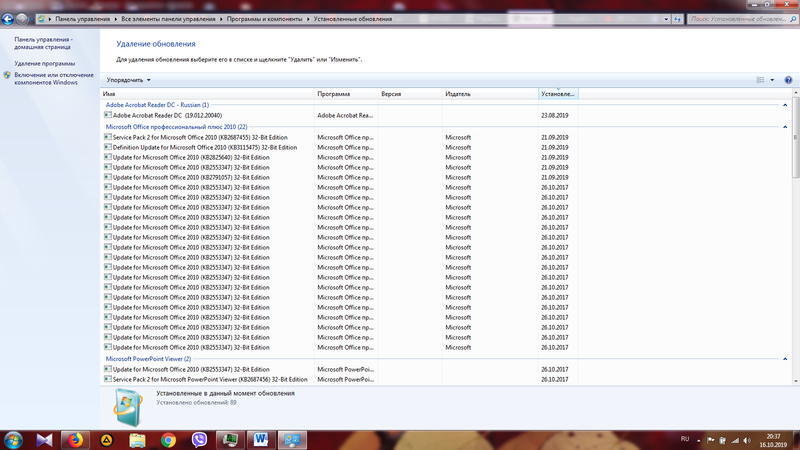This screenshot has height=450, width=800.
Task: Click in the search updates field
Action: (738, 19)
